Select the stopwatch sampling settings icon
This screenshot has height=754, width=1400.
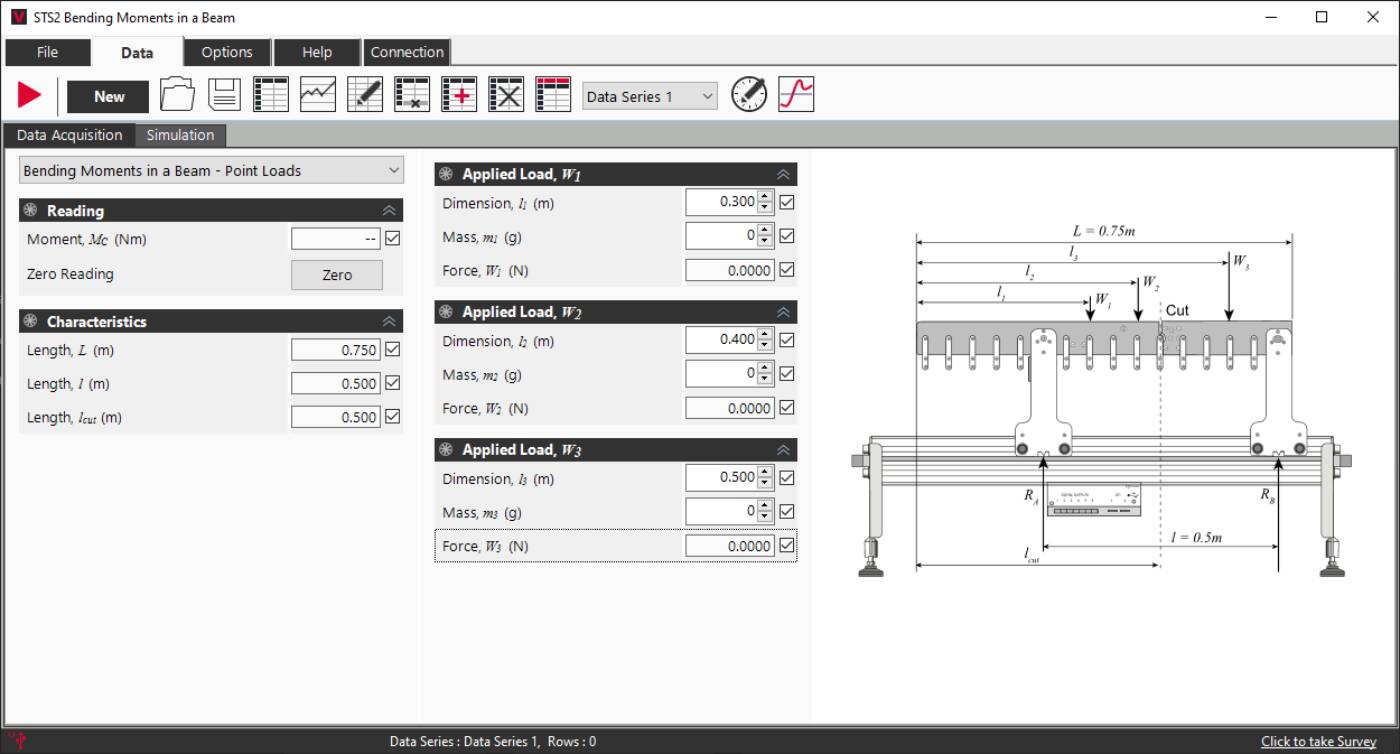(x=748, y=93)
